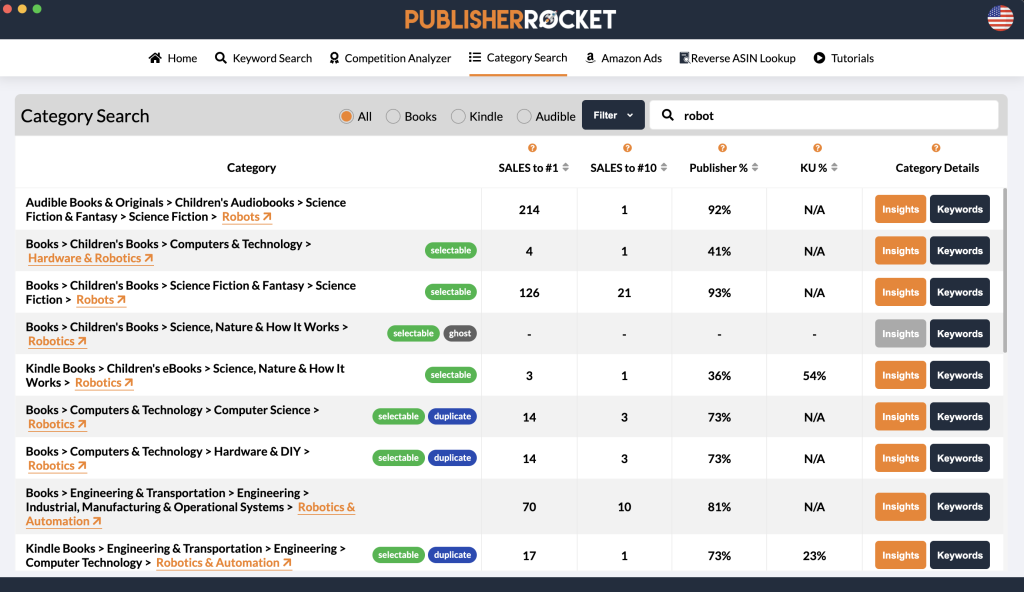Image resolution: width=1024 pixels, height=592 pixels.
Task: Click the help icon above Category Details
Action: [936, 149]
